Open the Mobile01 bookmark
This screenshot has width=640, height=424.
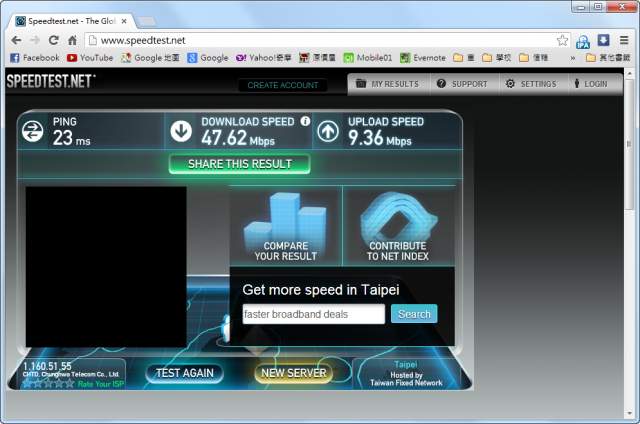tap(368, 58)
